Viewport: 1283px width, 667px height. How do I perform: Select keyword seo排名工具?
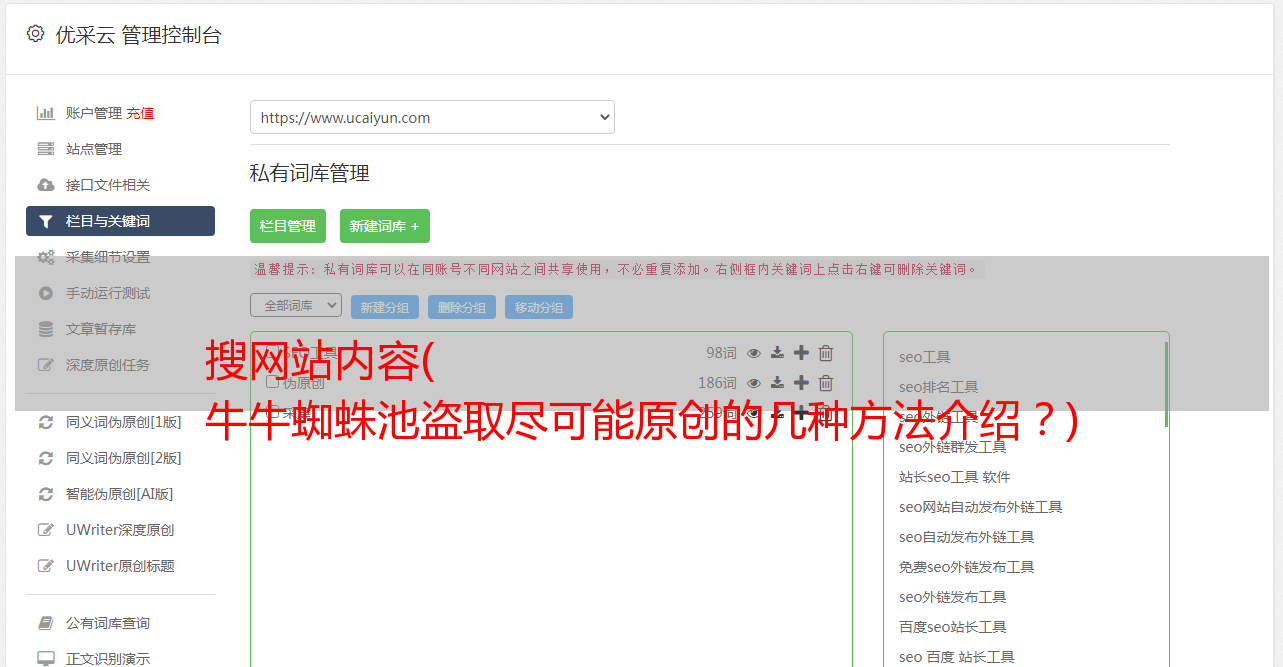click(x=939, y=387)
